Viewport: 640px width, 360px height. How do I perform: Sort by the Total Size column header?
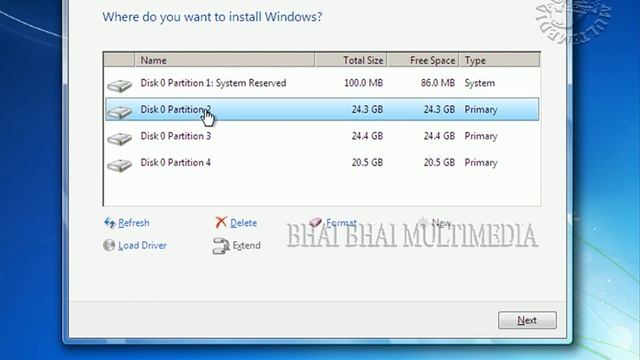(351, 60)
